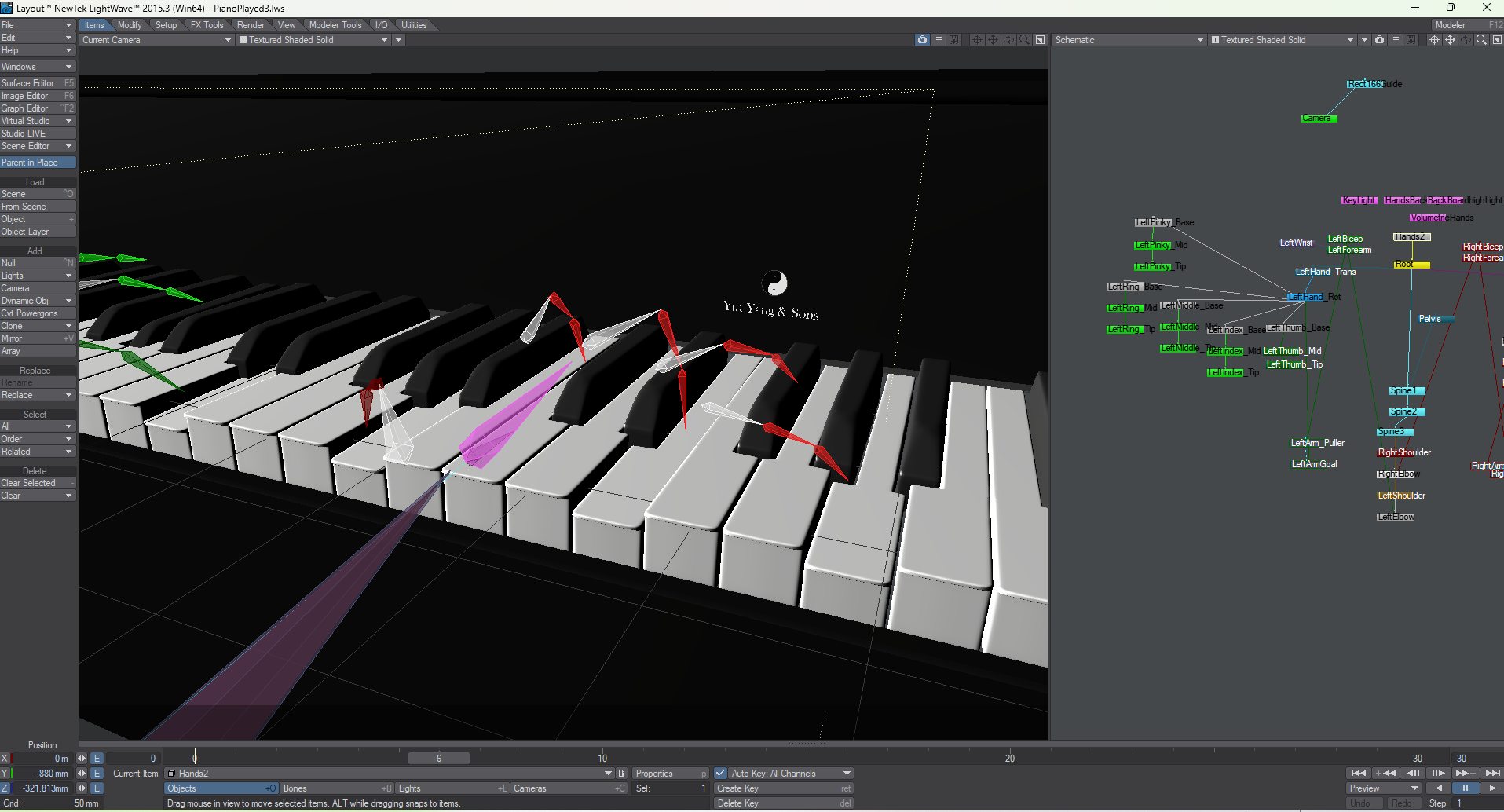Open Auto Key All Channels dropdown

coord(791,774)
